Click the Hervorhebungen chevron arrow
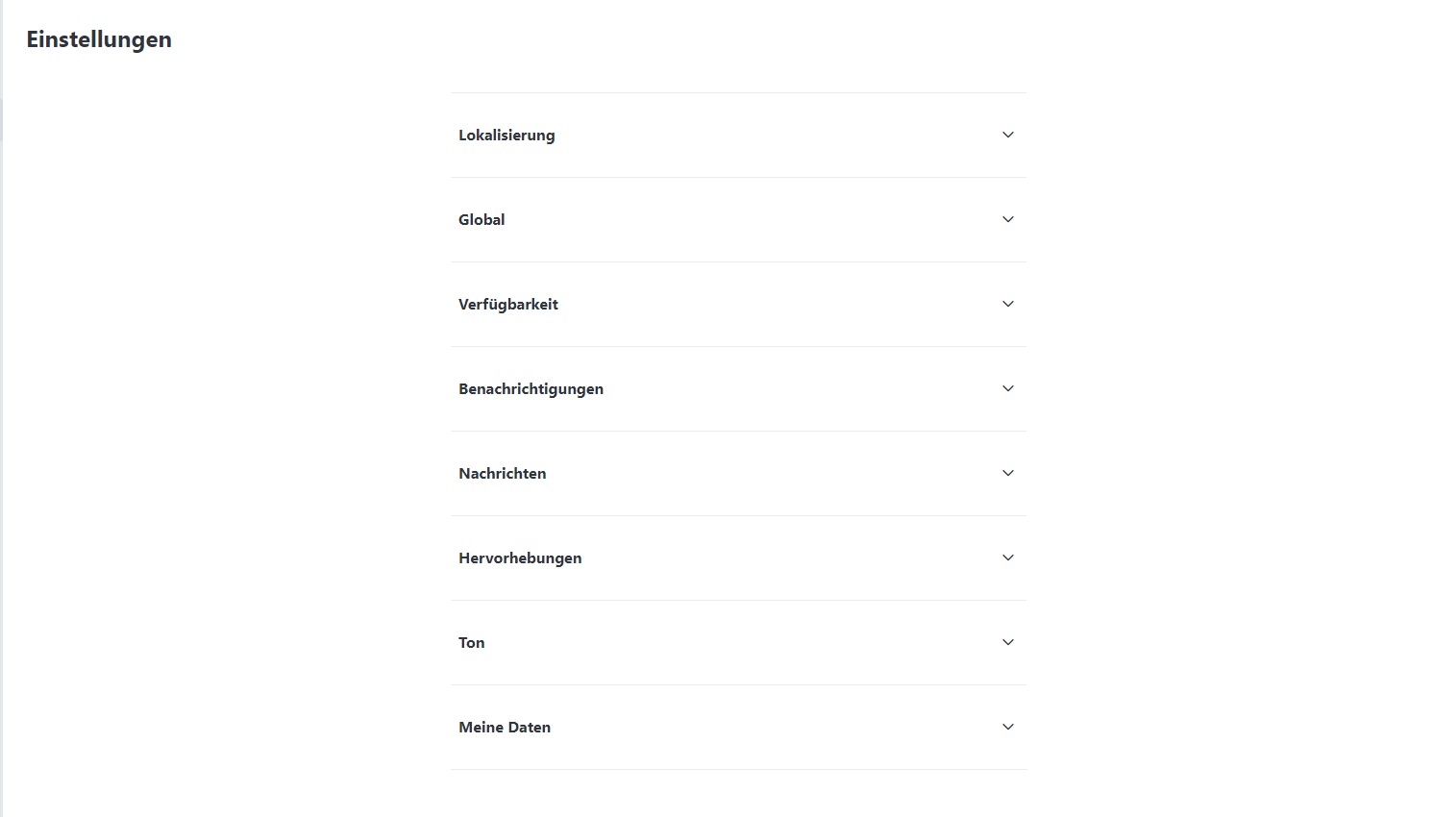Image resolution: width=1456 pixels, height=817 pixels. 1008,557
